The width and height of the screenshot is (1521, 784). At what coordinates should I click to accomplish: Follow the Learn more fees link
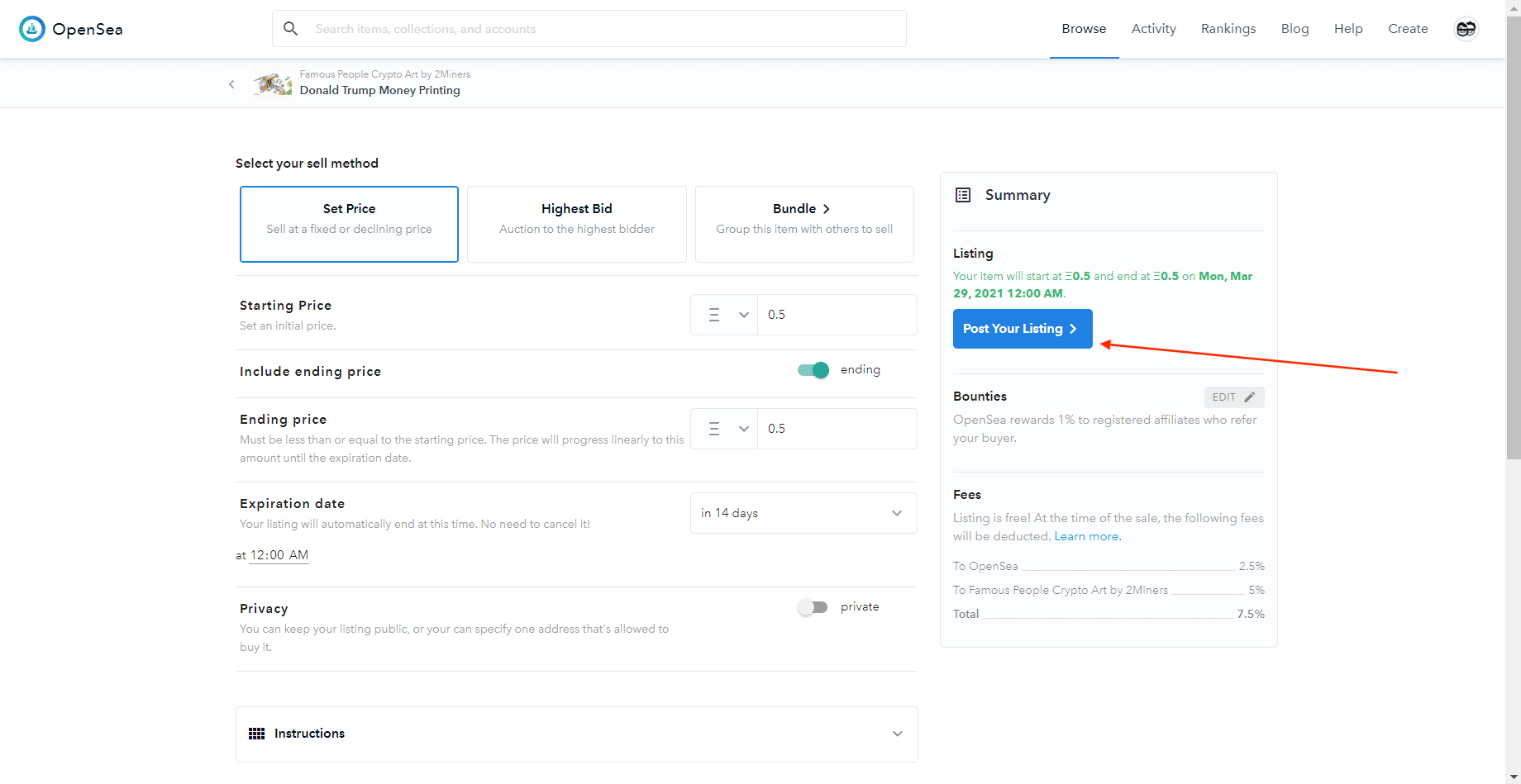(x=1086, y=536)
